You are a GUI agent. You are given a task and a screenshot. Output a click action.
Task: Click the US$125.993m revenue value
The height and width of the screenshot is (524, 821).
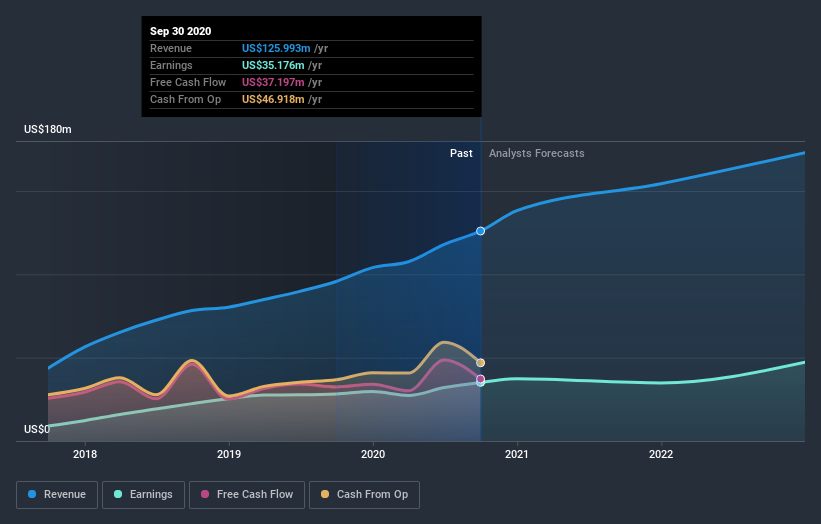(x=276, y=48)
